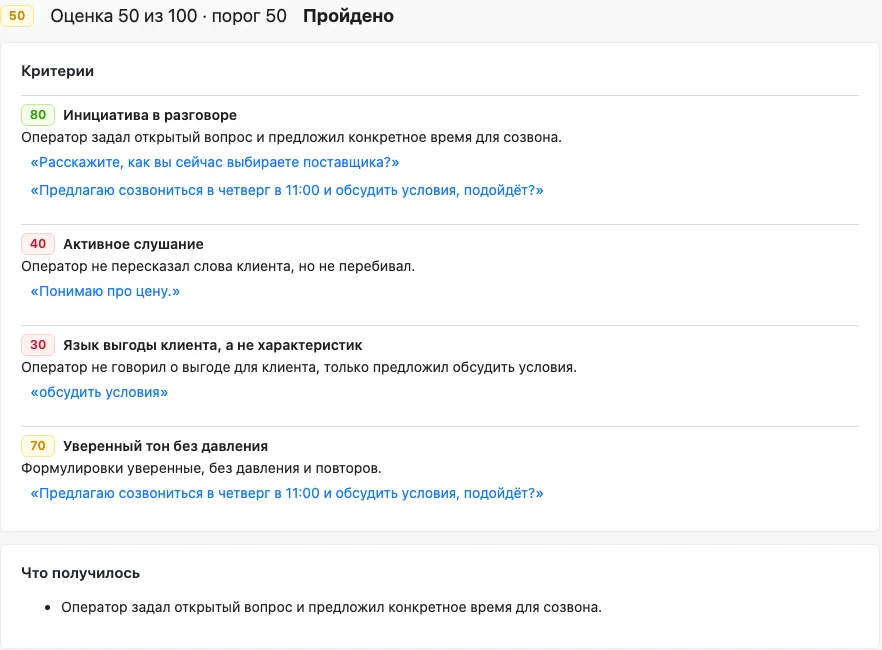Click the red score badge 30
The image size is (882, 650).
point(38,345)
